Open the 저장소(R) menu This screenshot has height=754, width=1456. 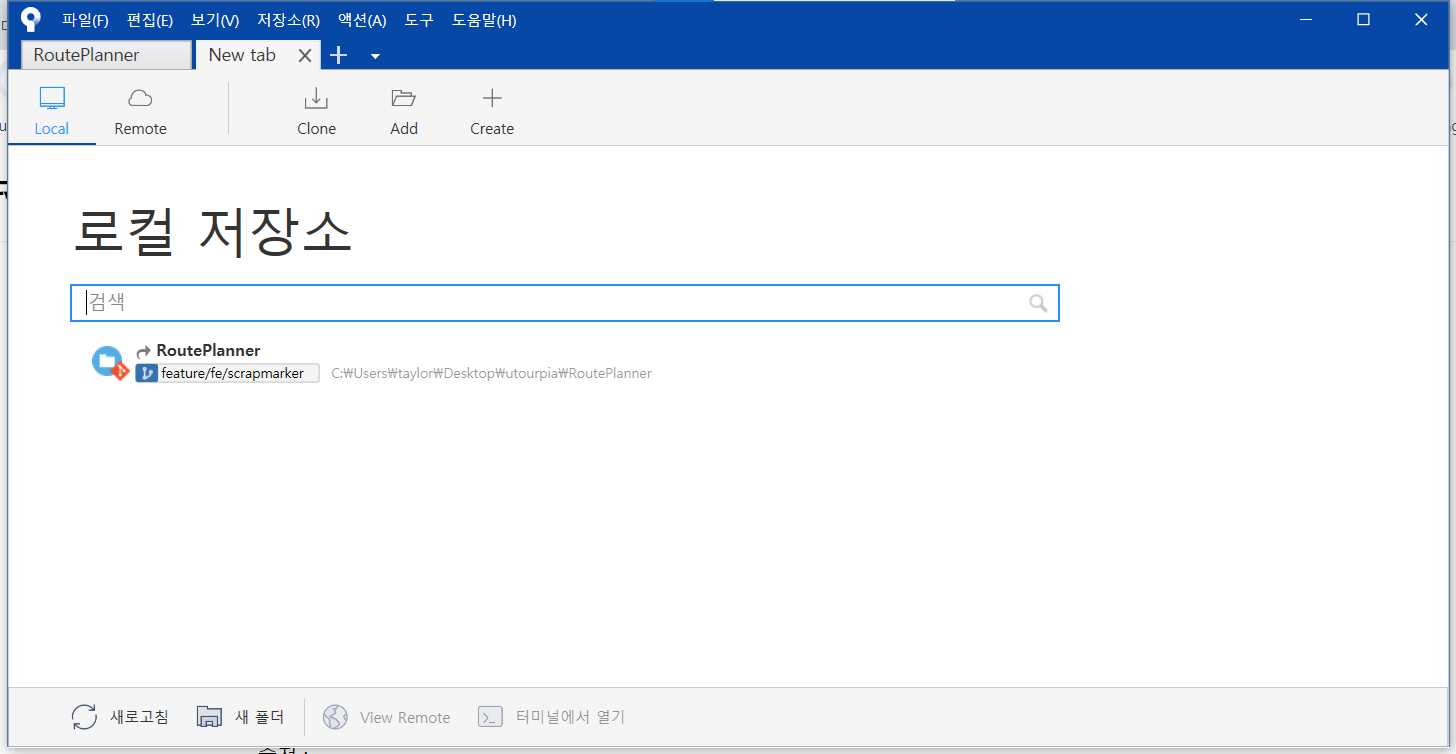288,20
